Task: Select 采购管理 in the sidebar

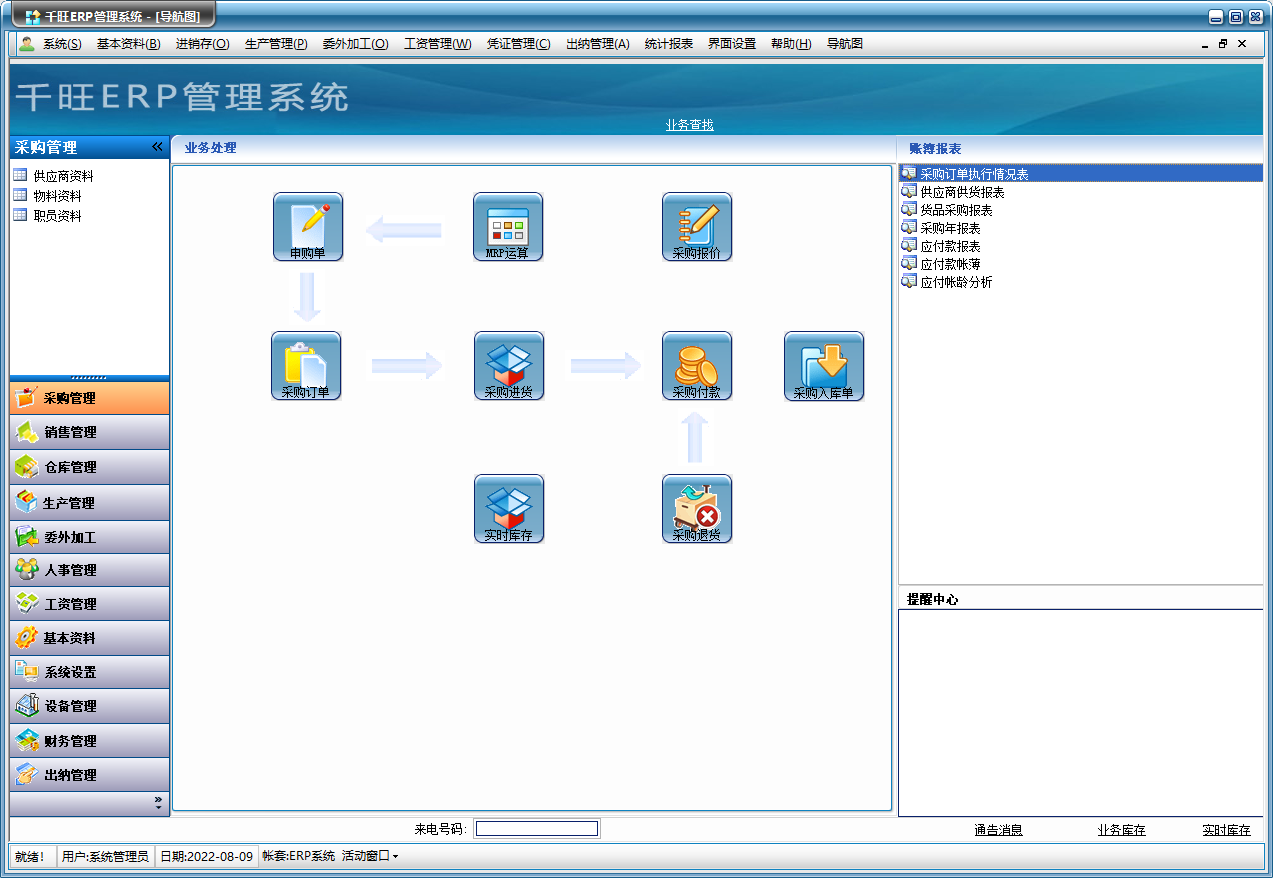Action: coord(89,398)
